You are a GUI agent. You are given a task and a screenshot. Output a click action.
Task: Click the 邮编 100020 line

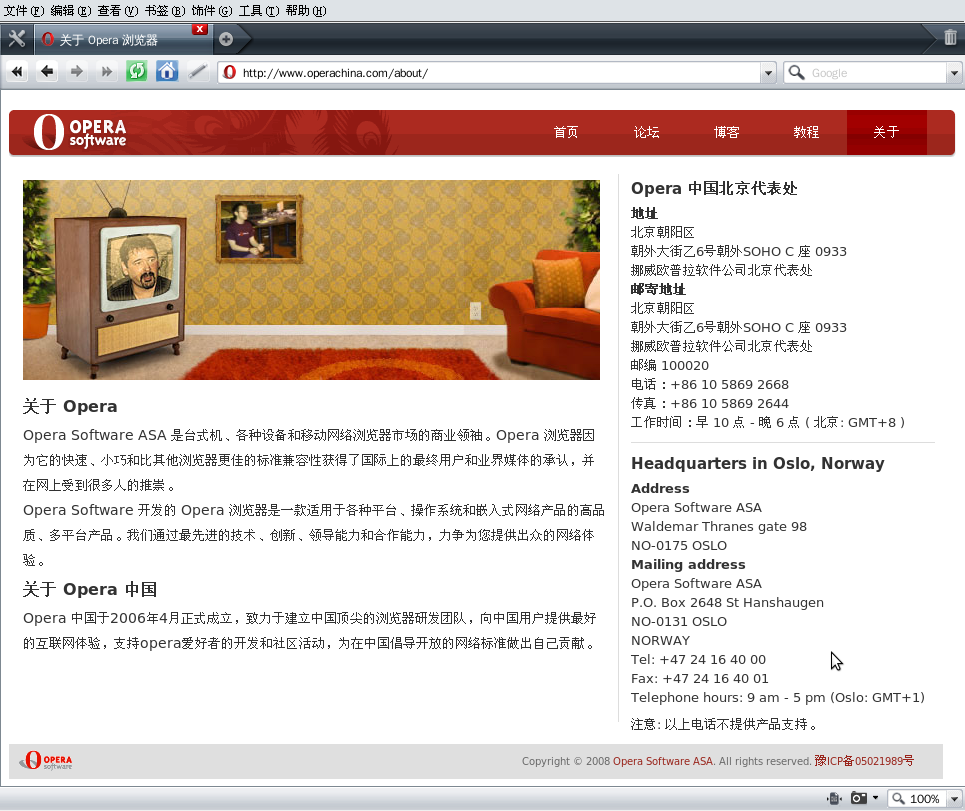click(670, 366)
